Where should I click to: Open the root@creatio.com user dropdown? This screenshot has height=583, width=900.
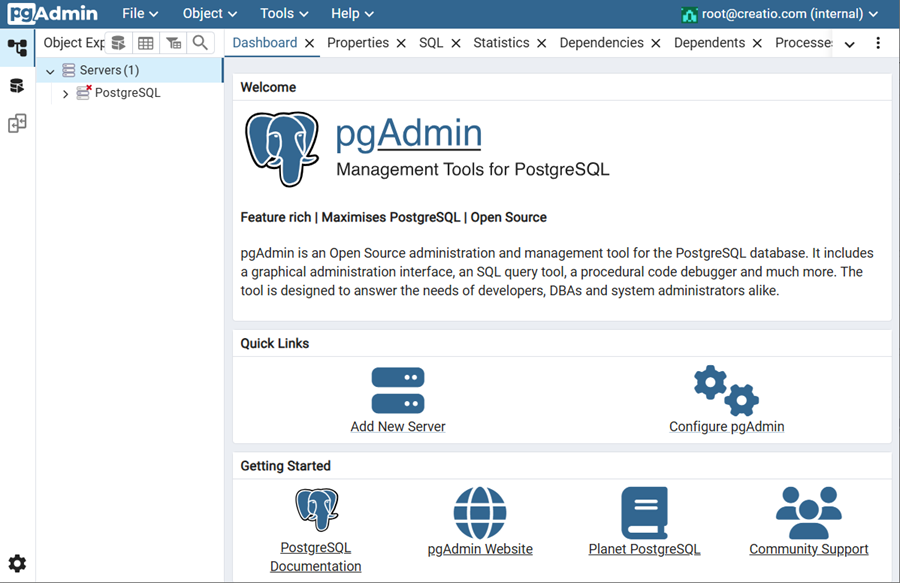[x=779, y=14]
